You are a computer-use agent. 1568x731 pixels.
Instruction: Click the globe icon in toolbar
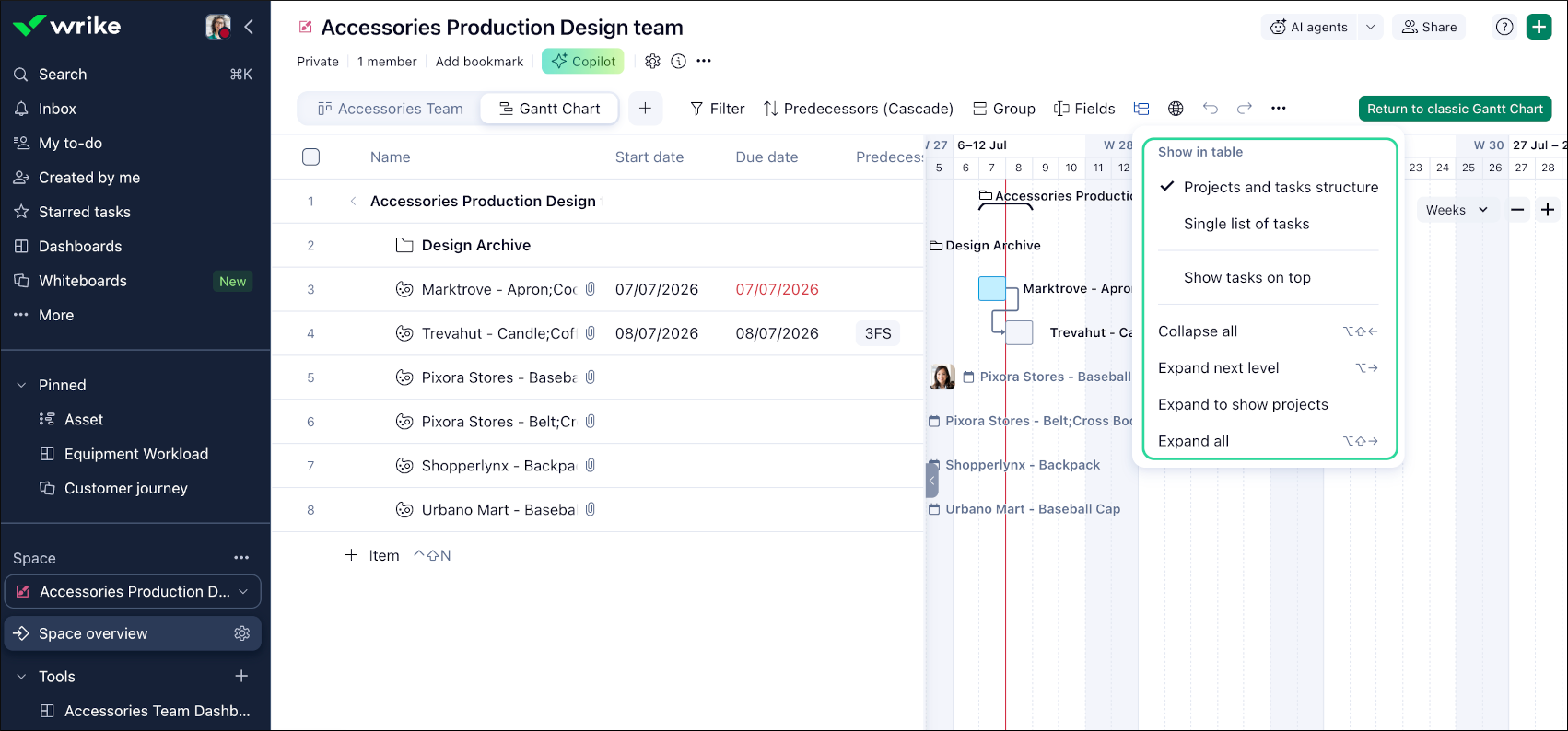[x=1176, y=109]
